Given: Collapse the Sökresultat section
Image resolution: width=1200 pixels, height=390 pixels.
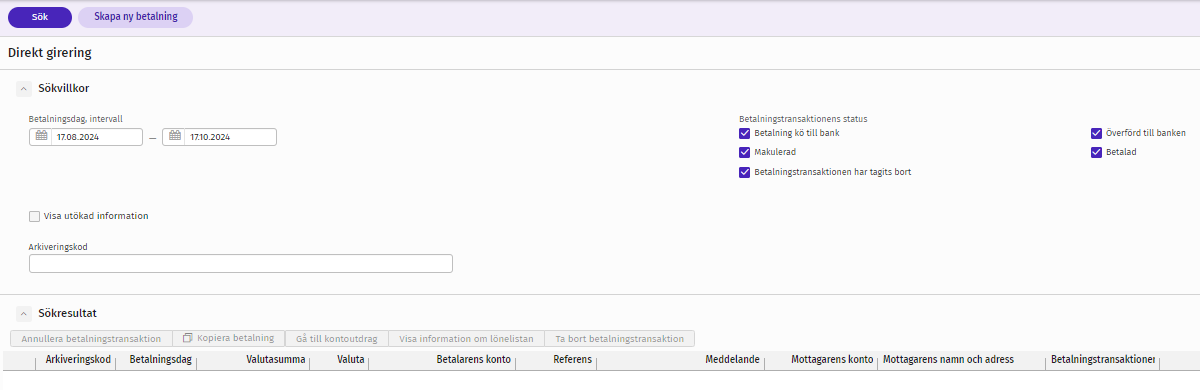Looking at the screenshot, I should coord(23,313).
